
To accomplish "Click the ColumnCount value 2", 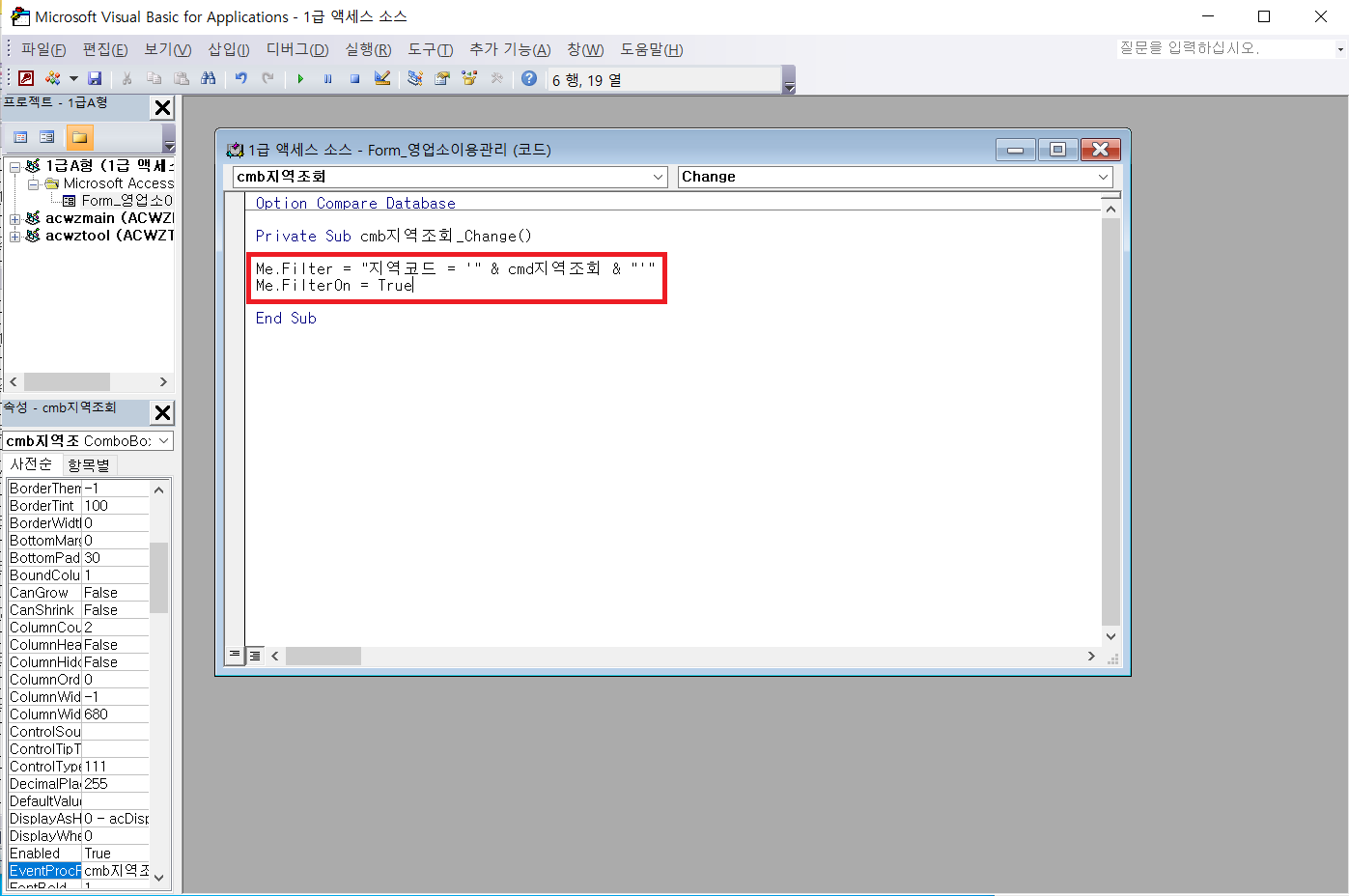I will pos(115,628).
